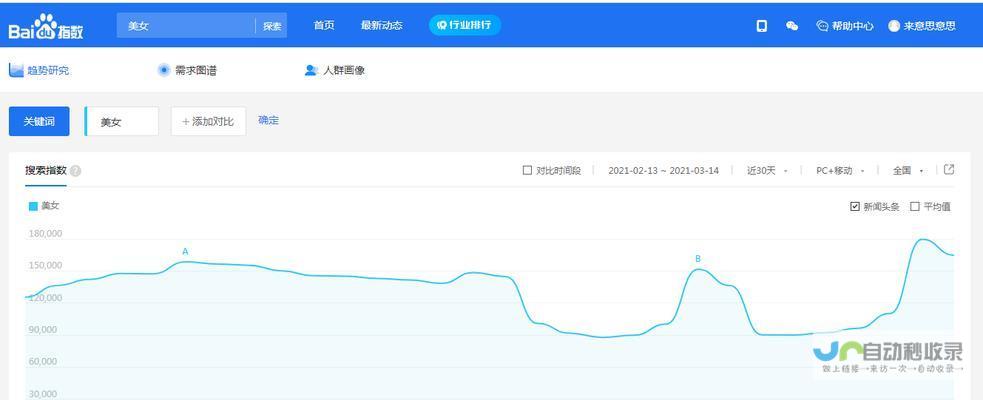
Task: Open the 帮助中心 link
Action: [853, 26]
